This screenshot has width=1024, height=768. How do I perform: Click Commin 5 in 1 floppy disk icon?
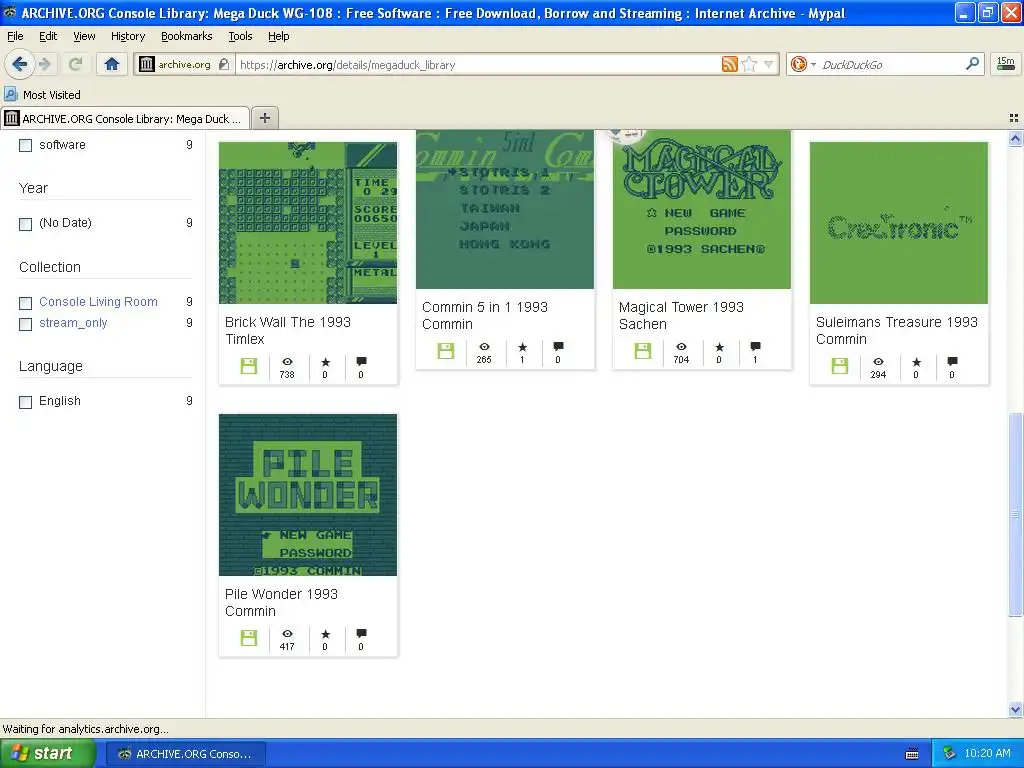(x=445, y=351)
